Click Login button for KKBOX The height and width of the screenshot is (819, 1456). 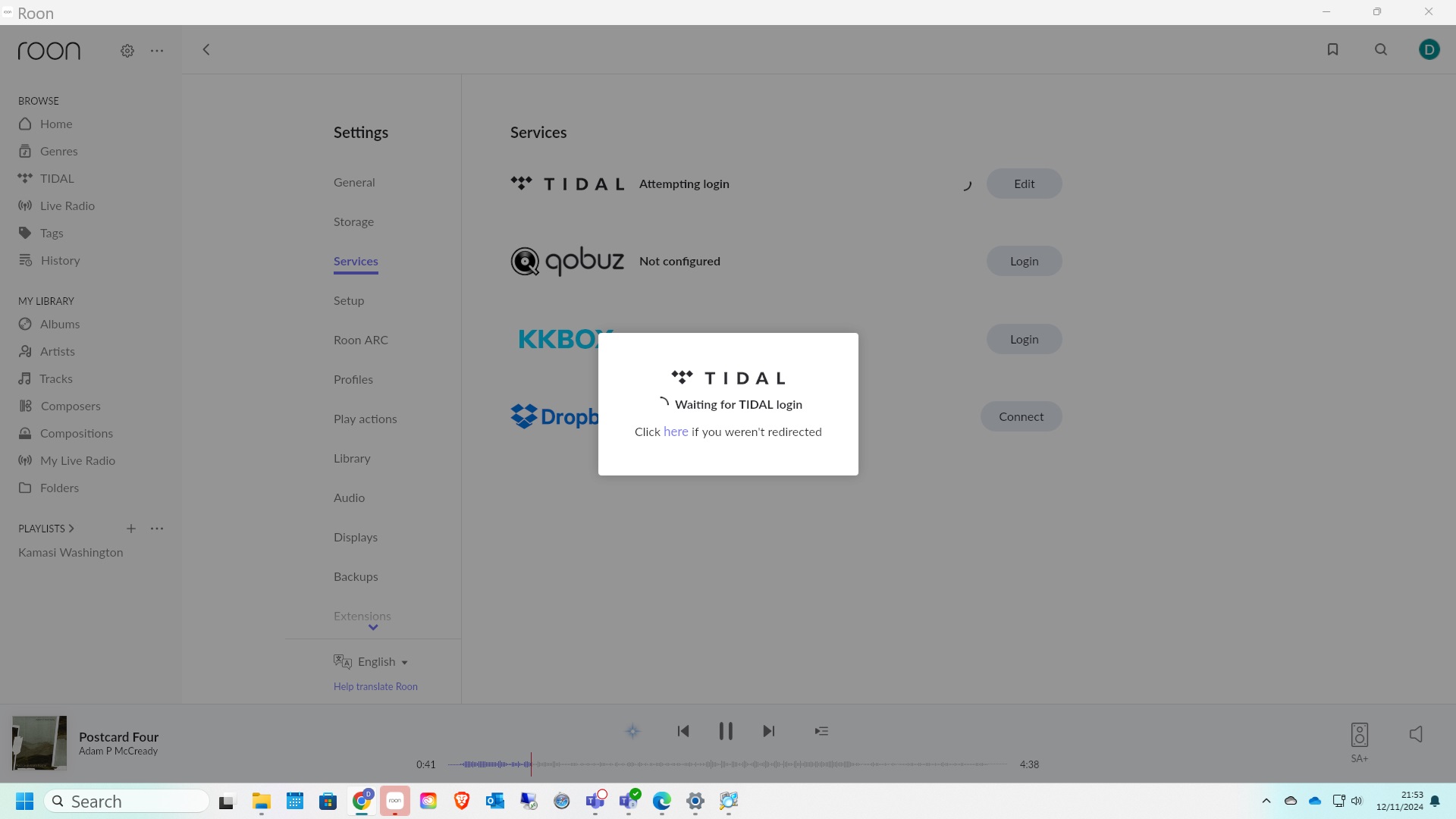point(1024,339)
